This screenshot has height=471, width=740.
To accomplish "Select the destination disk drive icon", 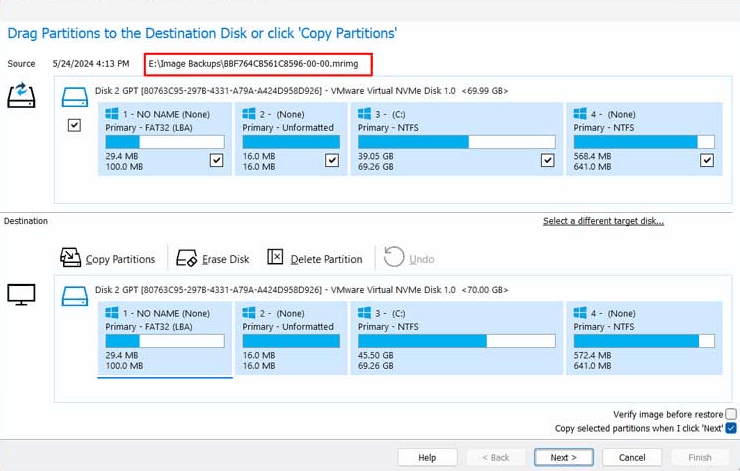I will tap(75, 296).
